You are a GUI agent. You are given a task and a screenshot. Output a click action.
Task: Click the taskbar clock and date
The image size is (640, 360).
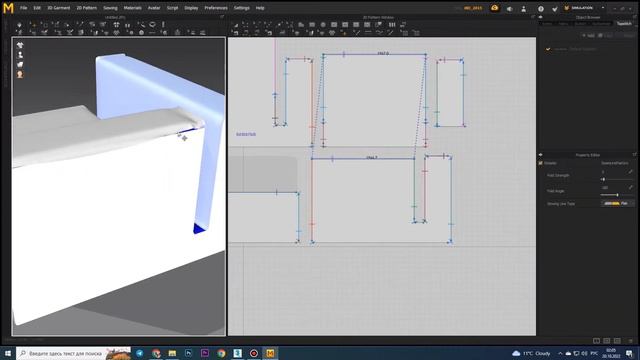click(x=611, y=353)
